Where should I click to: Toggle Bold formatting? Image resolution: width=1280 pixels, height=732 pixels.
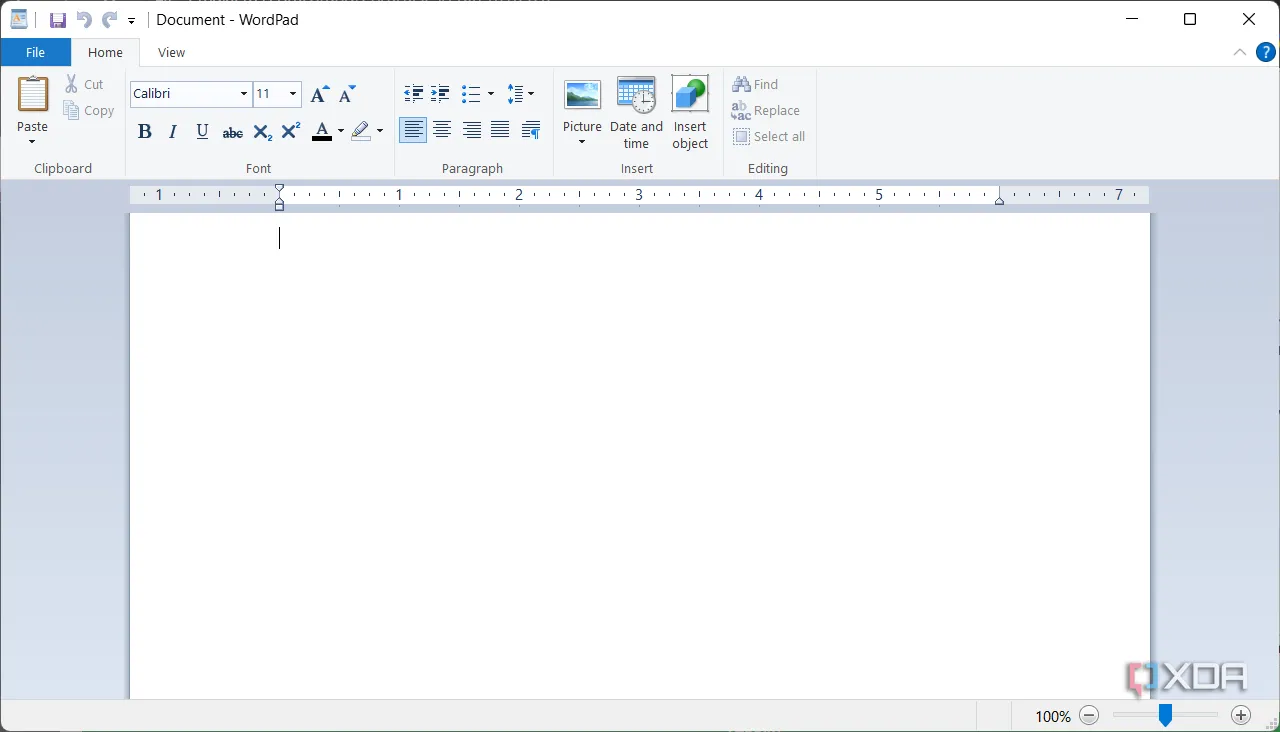tap(145, 132)
